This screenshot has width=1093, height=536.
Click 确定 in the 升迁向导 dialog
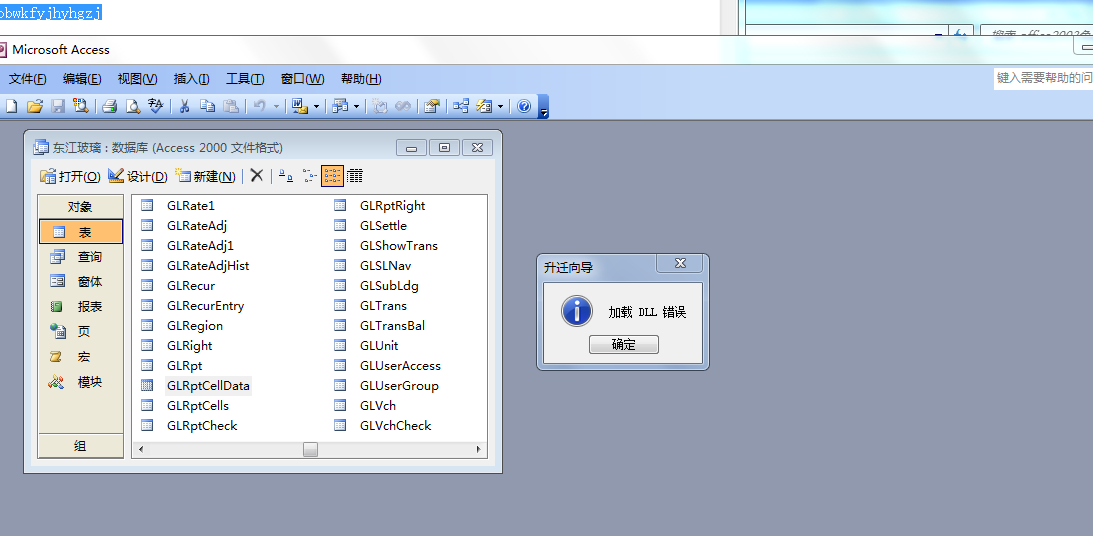624,344
